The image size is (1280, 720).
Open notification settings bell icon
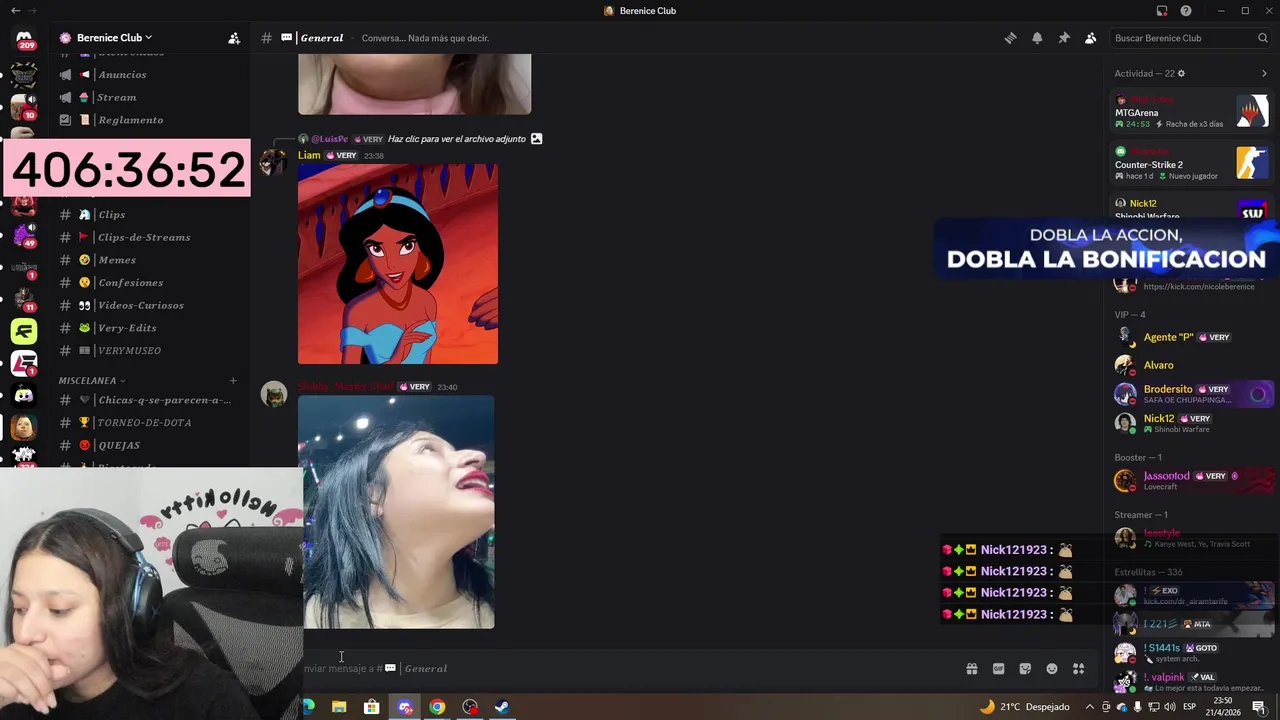(1037, 38)
